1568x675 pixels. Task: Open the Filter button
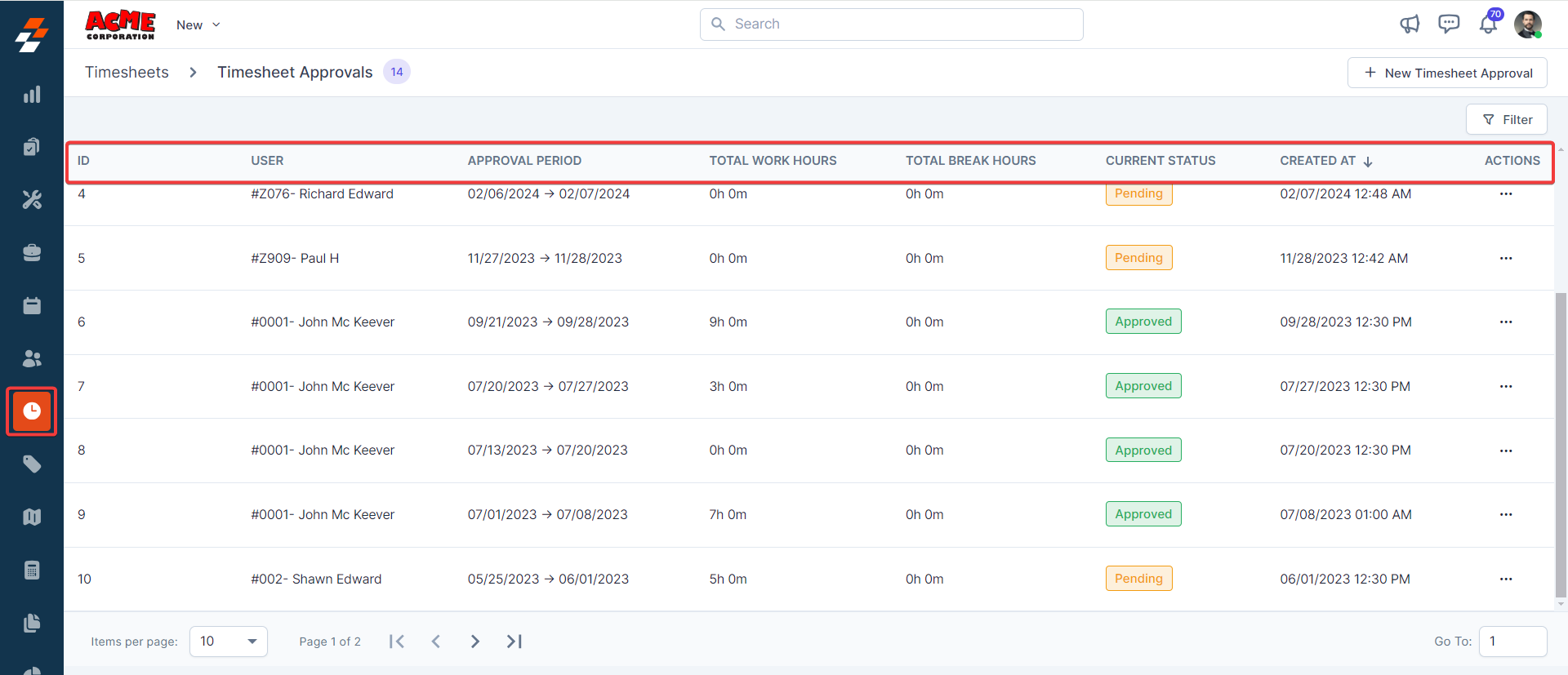[x=1507, y=120]
